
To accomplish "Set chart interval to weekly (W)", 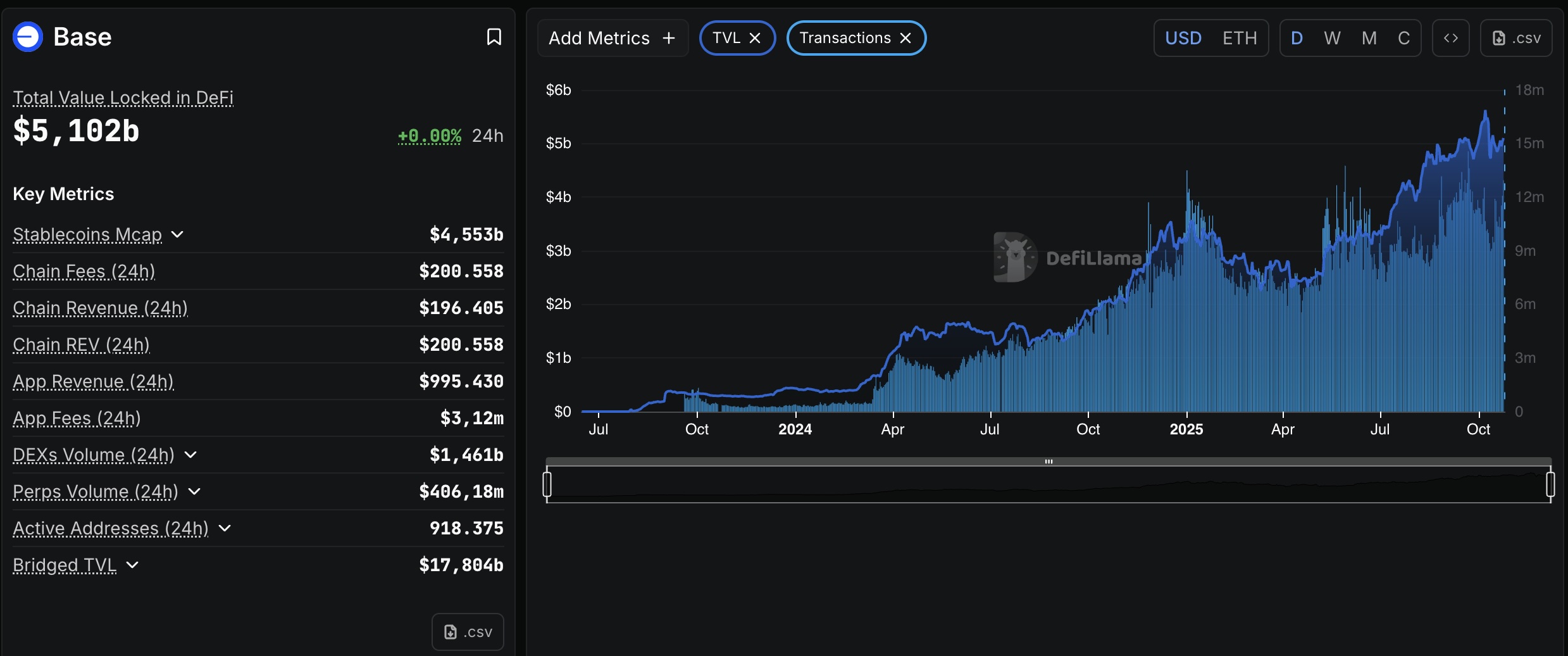I will point(1332,39).
